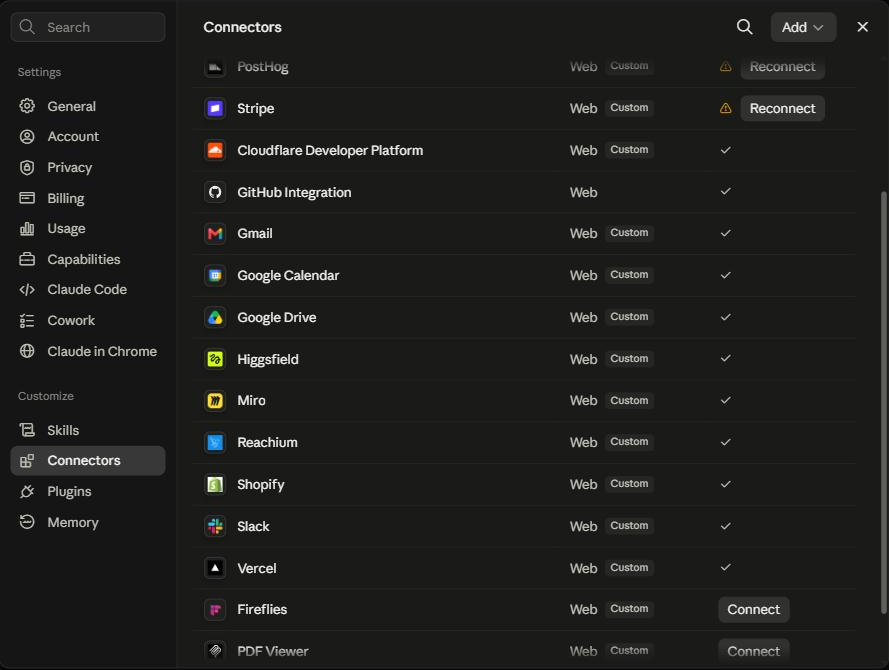The image size is (889, 670).
Task: Select Billing in the sidebar
Action: [x=88, y=198]
